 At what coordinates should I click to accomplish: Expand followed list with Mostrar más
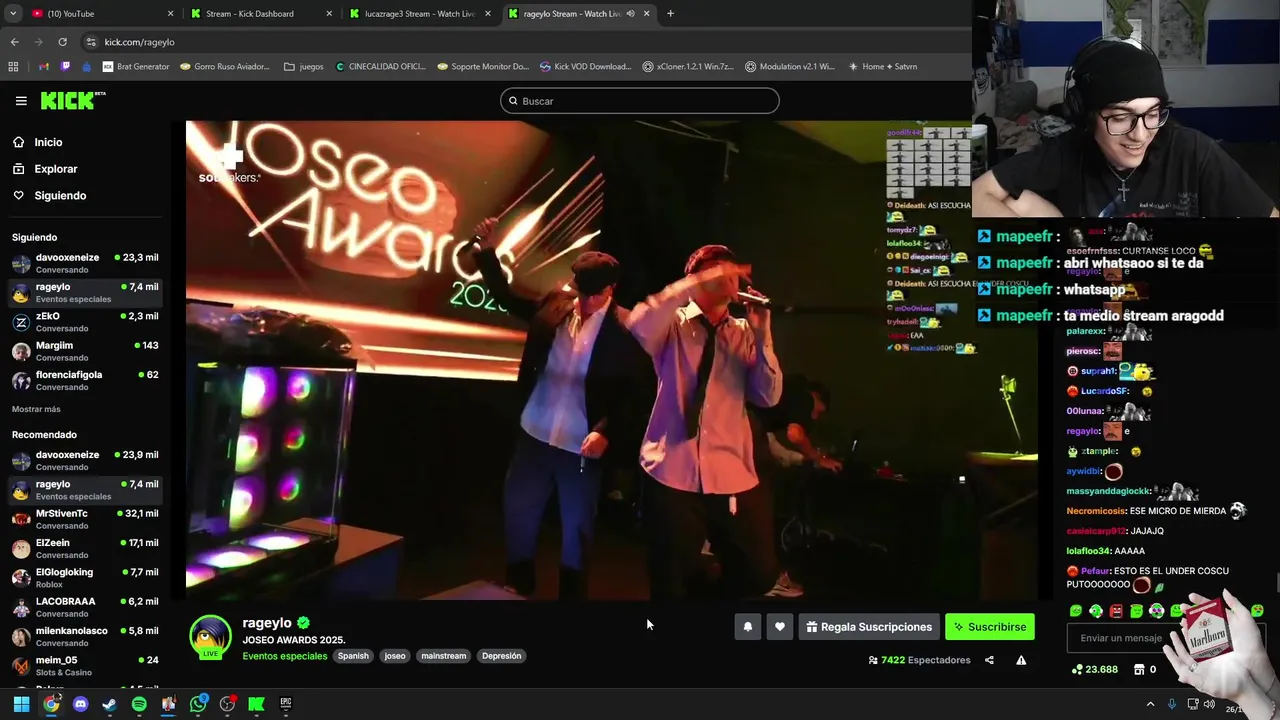(x=36, y=409)
